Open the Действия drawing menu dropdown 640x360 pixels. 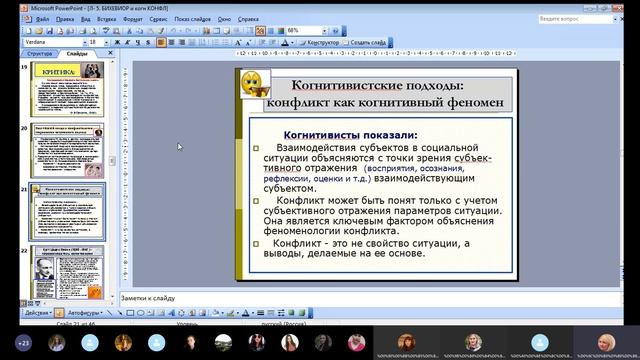(x=38, y=313)
